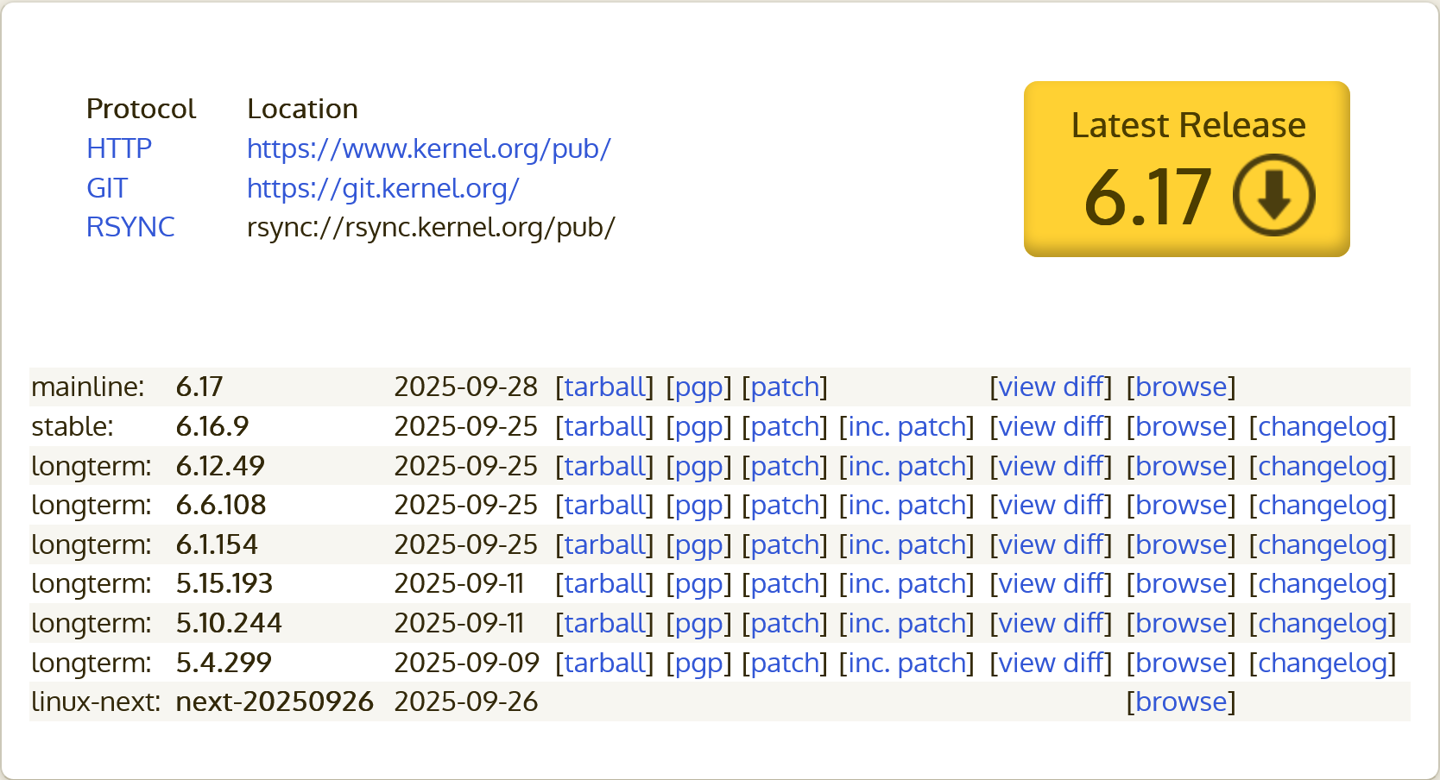
Task: Open the GIT protocol link
Action: point(106,188)
